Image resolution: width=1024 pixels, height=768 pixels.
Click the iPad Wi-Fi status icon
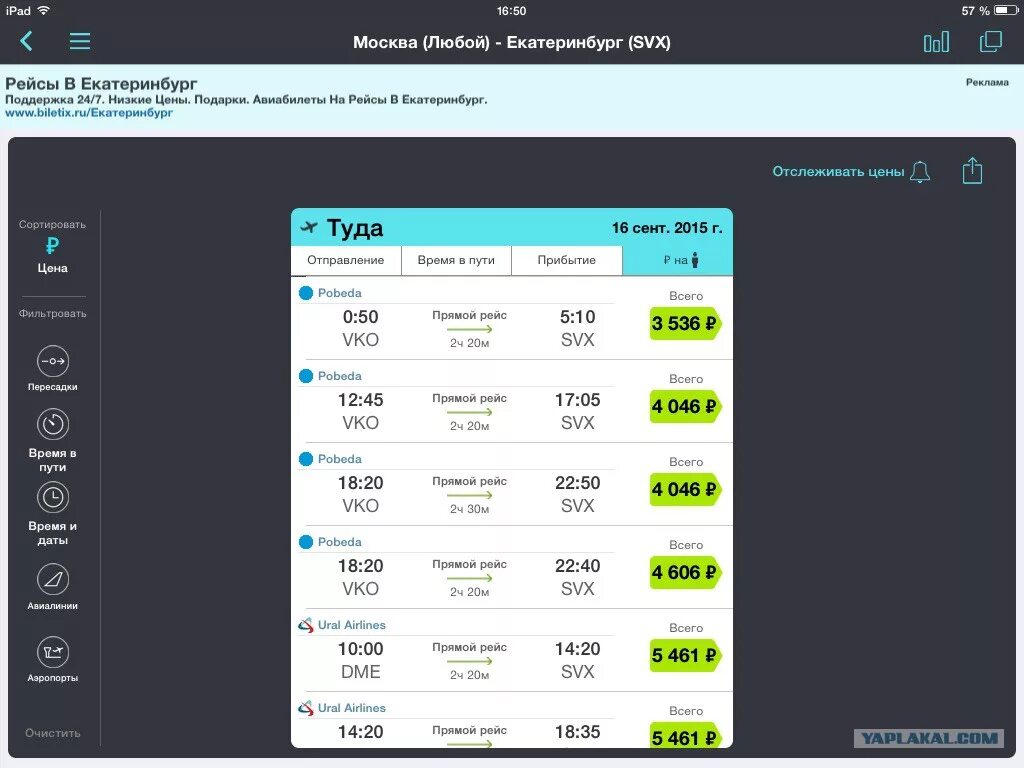point(44,10)
